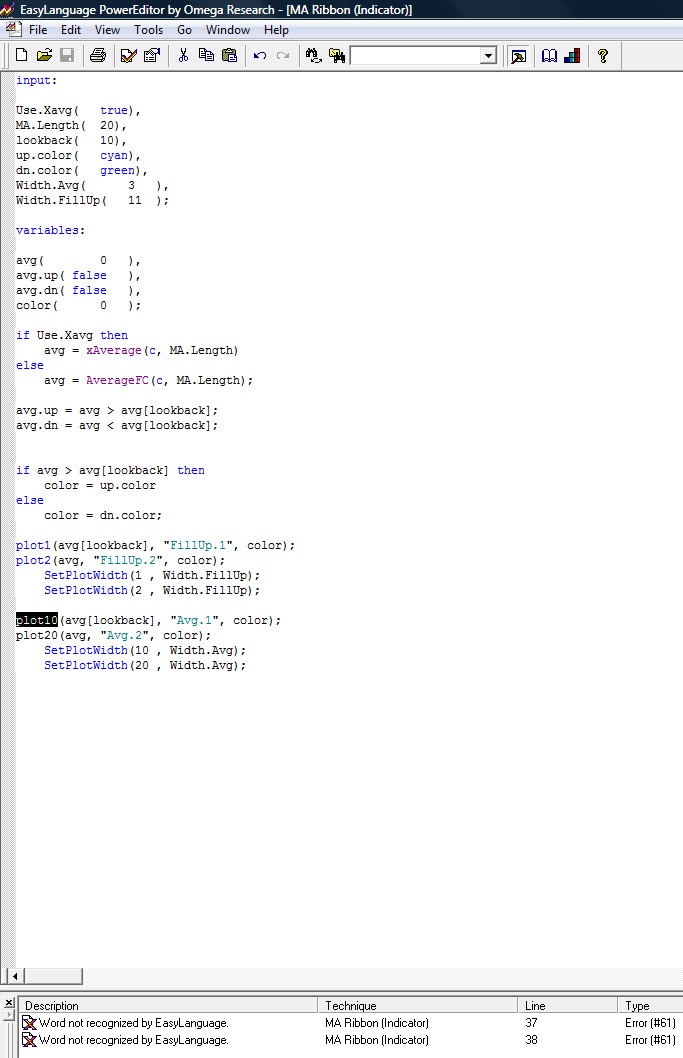Click the New document icon
The height and width of the screenshot is (1058, 683).
(22, 55)
